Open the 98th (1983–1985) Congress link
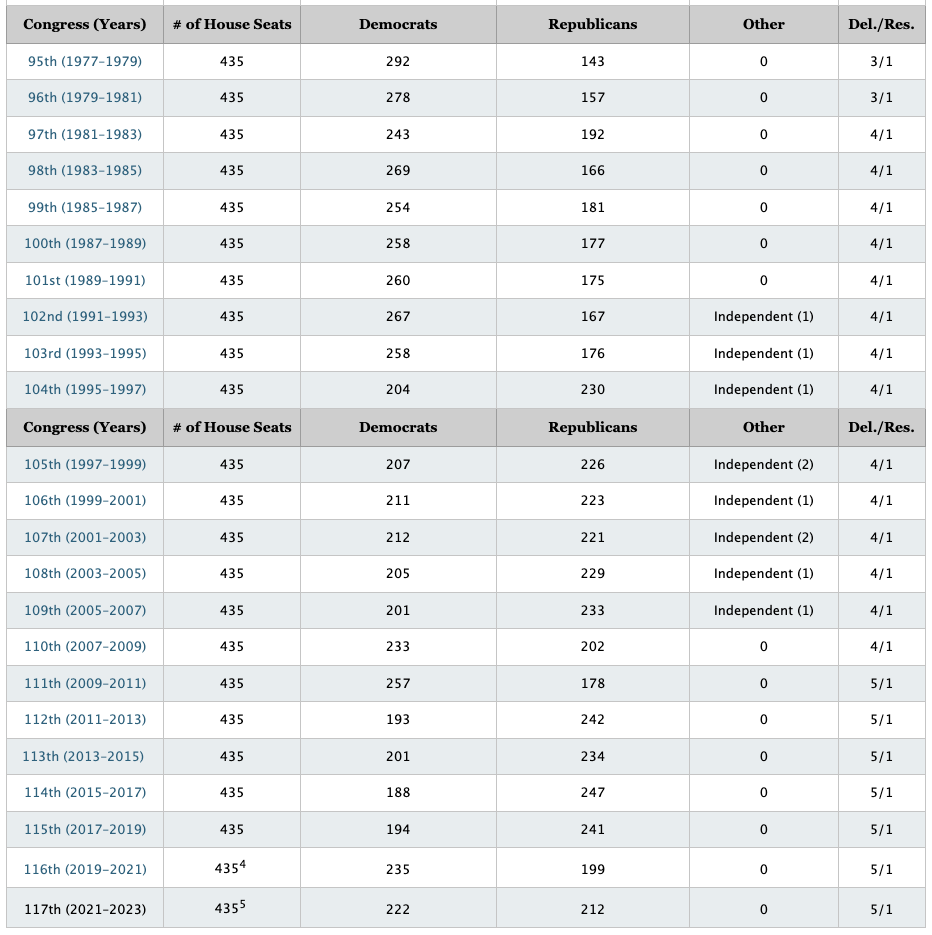This screenshot has height=935, width=932. click(x=85, y=171)
